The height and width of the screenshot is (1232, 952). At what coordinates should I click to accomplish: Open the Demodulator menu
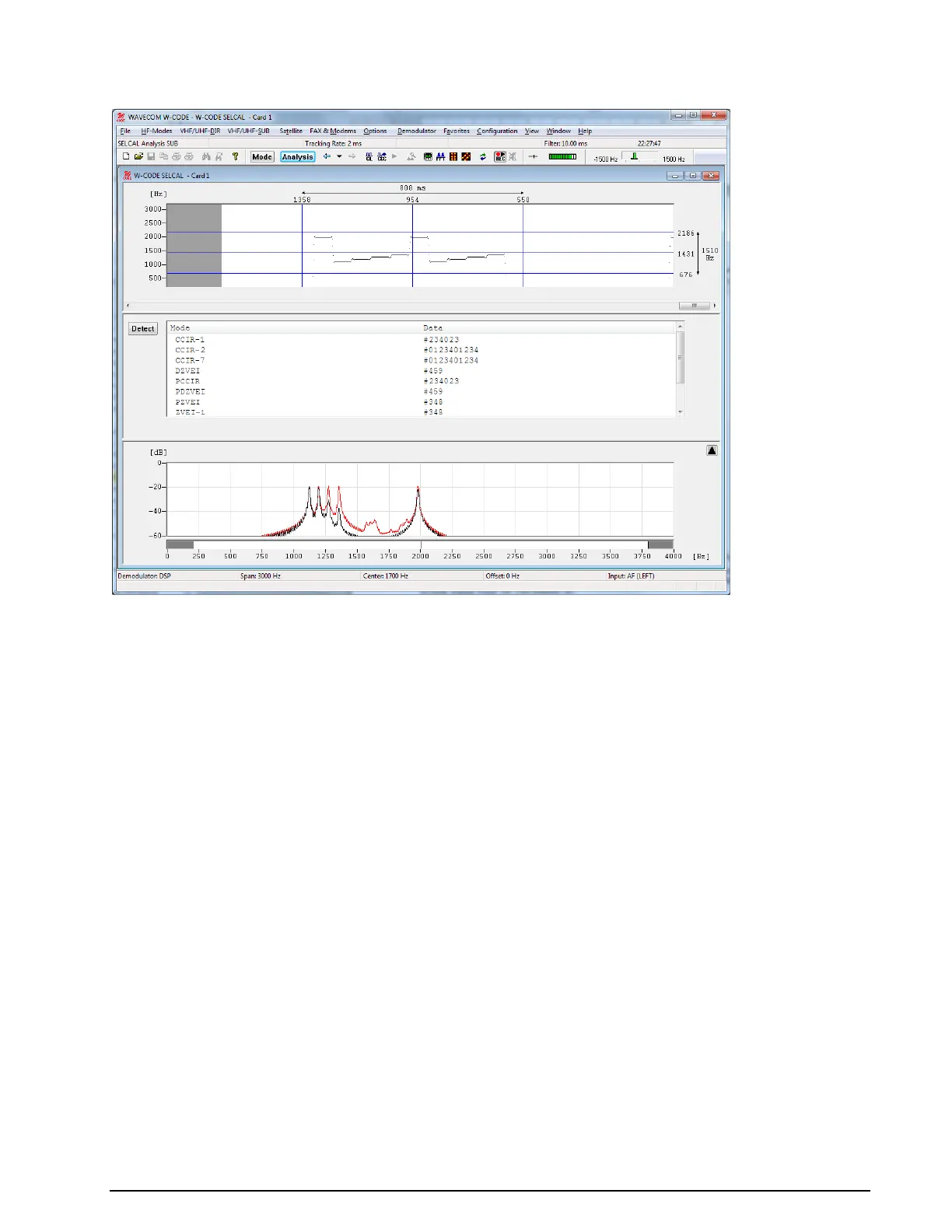pyautogui.click(x=417, y=131)
